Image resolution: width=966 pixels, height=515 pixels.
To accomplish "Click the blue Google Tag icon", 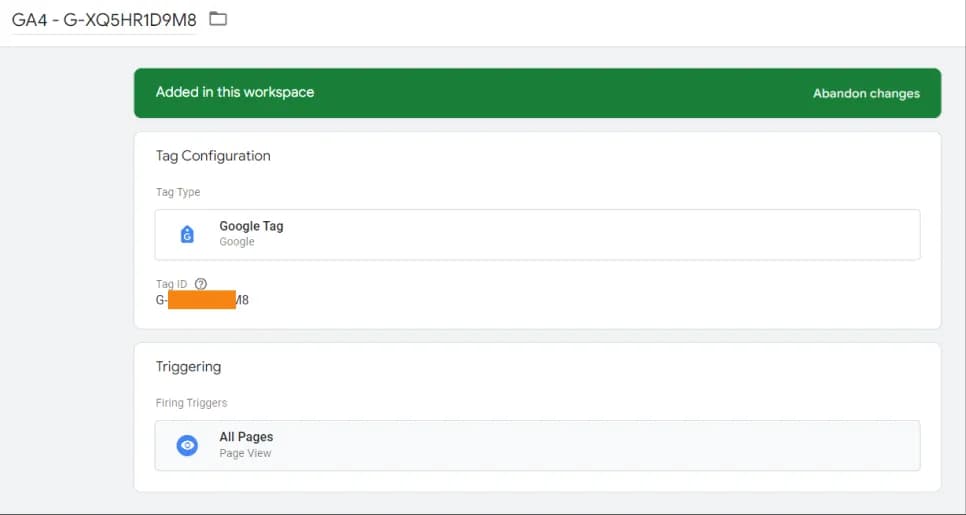I will (187, 234).
